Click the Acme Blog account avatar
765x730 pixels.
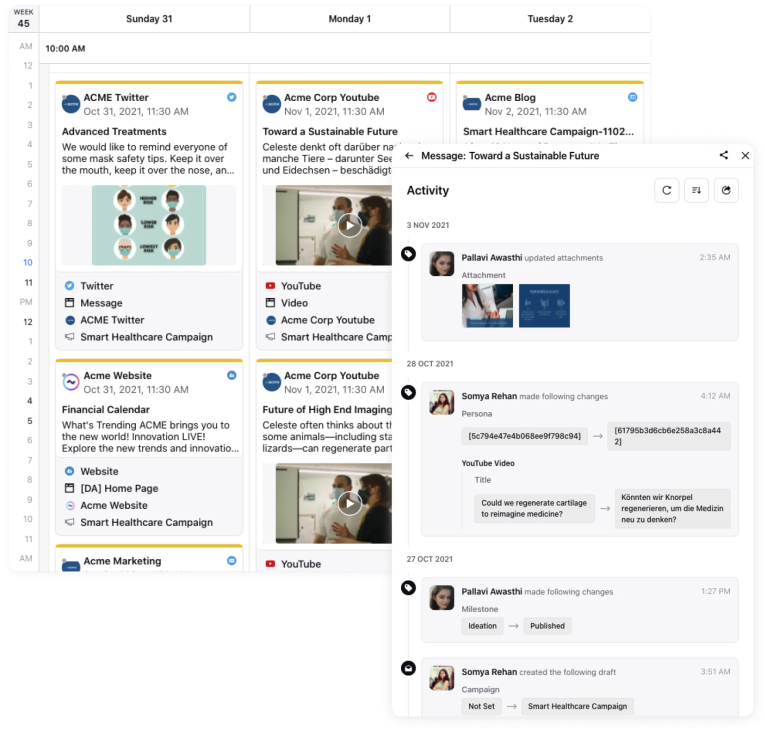coord(472,104)
